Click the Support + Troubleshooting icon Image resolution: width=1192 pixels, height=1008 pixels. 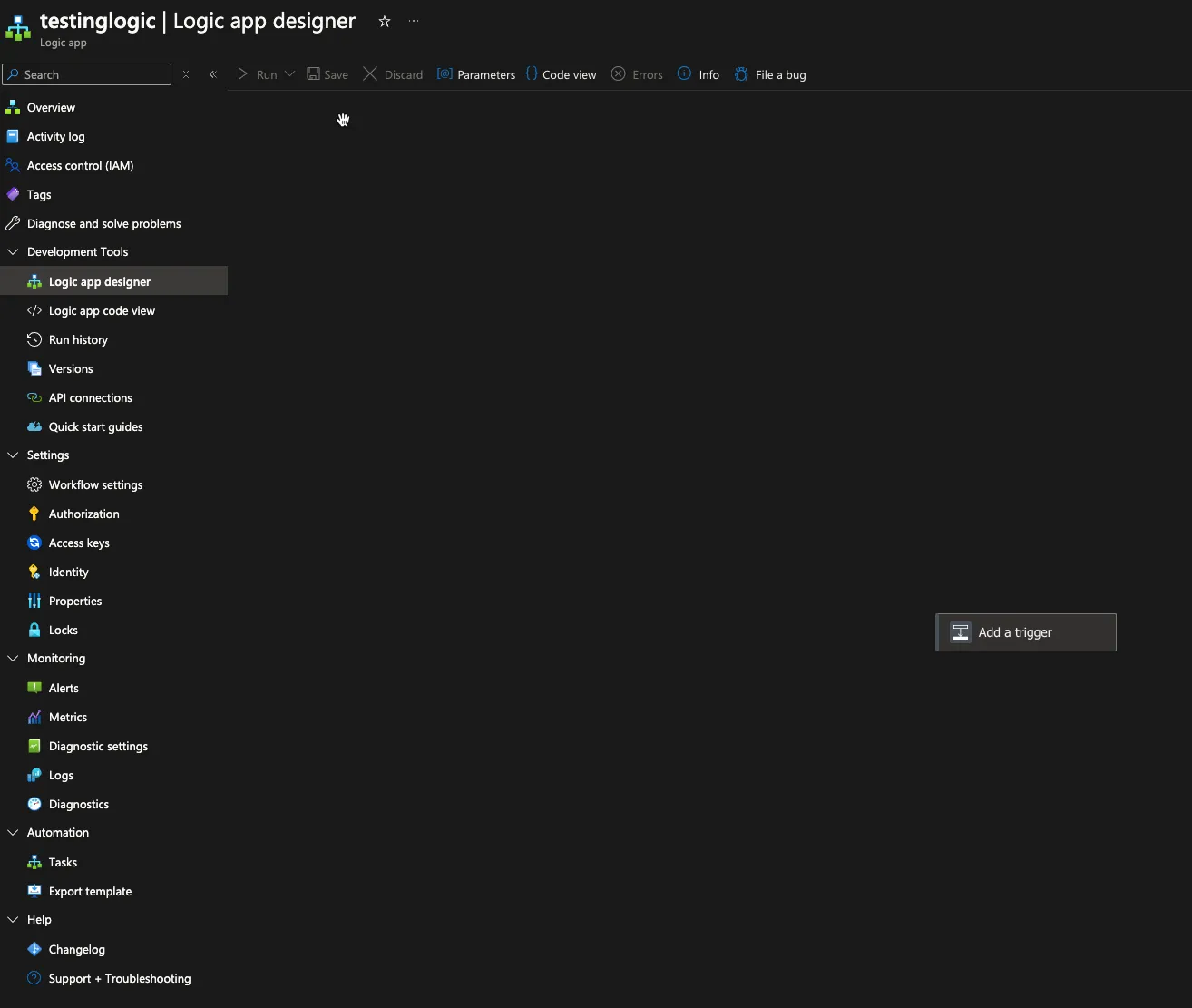point(34,979)
